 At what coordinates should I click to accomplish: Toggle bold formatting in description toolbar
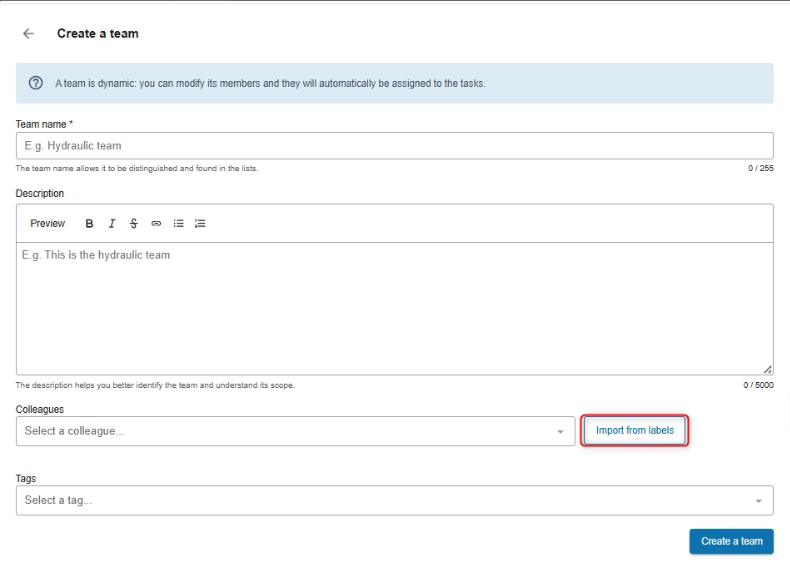pos(89,223)
